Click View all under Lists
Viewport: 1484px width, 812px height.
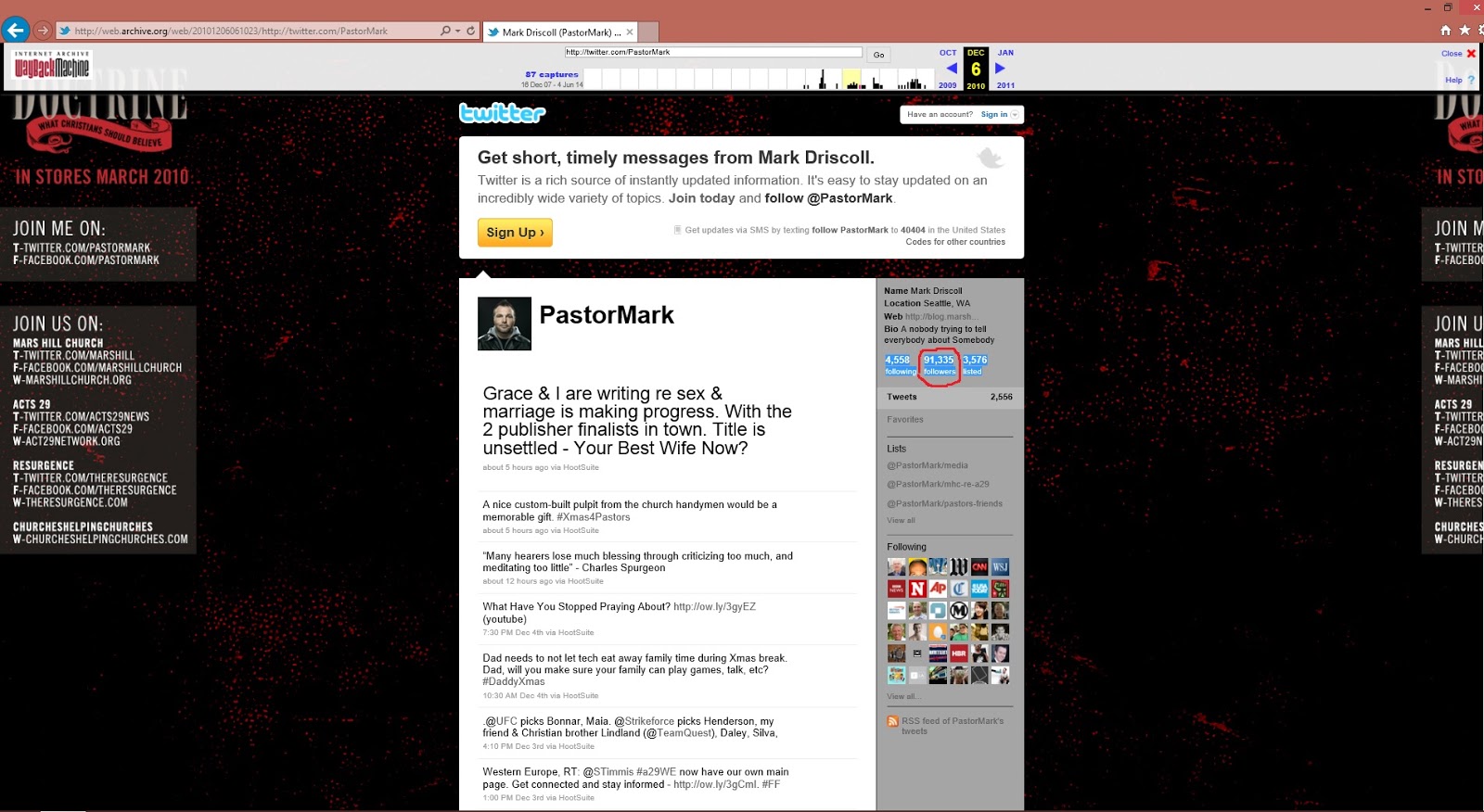[901, 520]
